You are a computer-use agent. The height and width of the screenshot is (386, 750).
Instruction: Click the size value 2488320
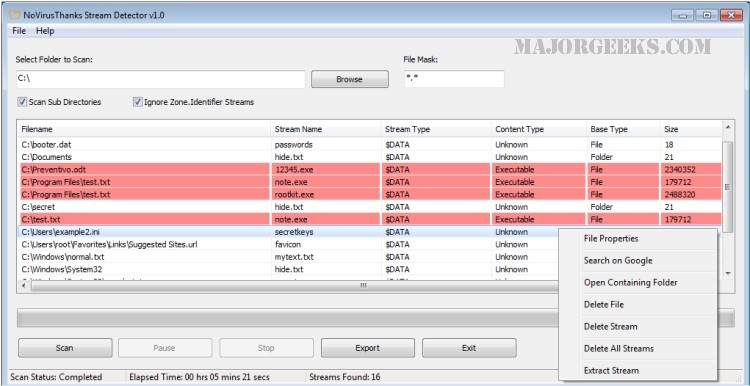click(679, 194)
